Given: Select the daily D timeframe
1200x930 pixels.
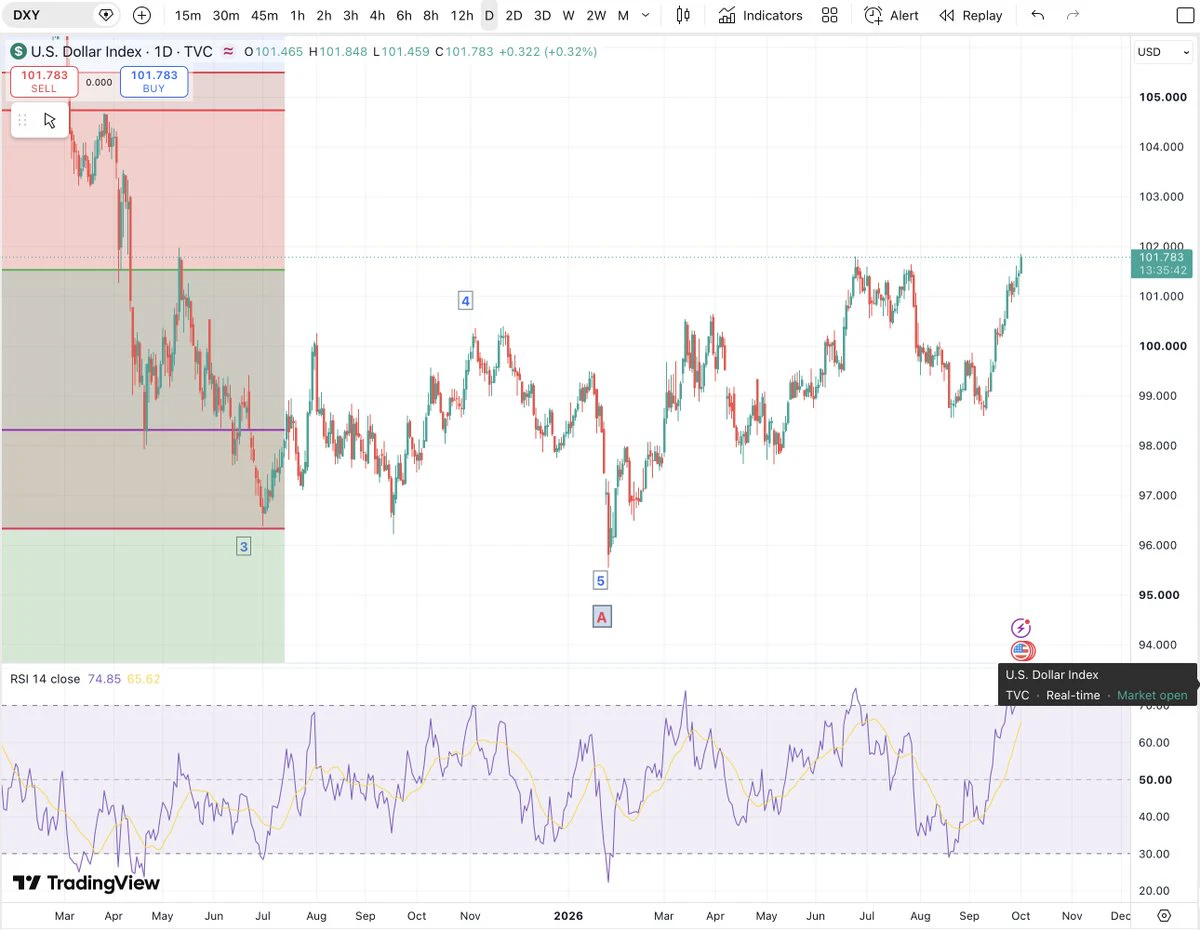Looking at the screenshot, I should 489,15.
